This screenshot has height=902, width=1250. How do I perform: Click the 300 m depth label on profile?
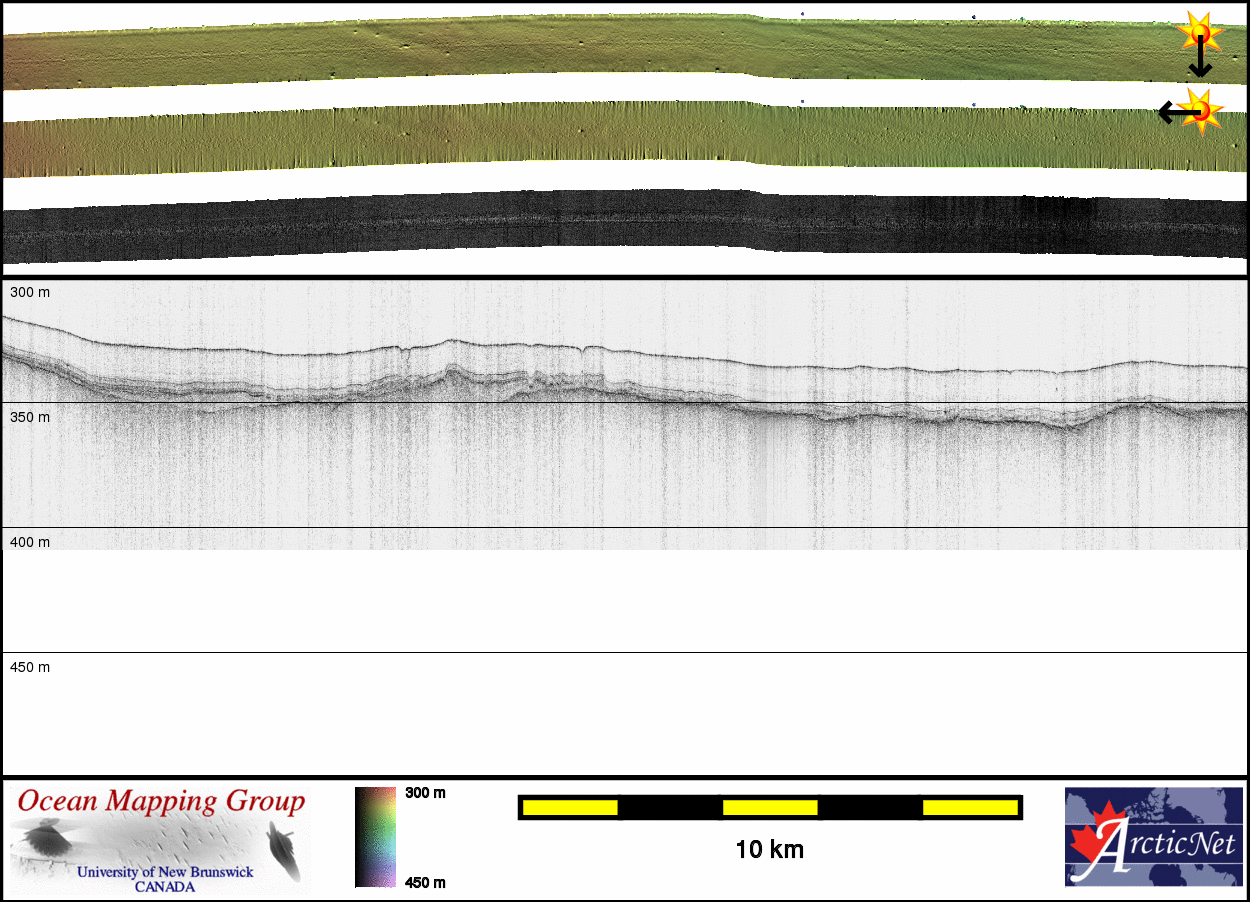tap(30, 292)
